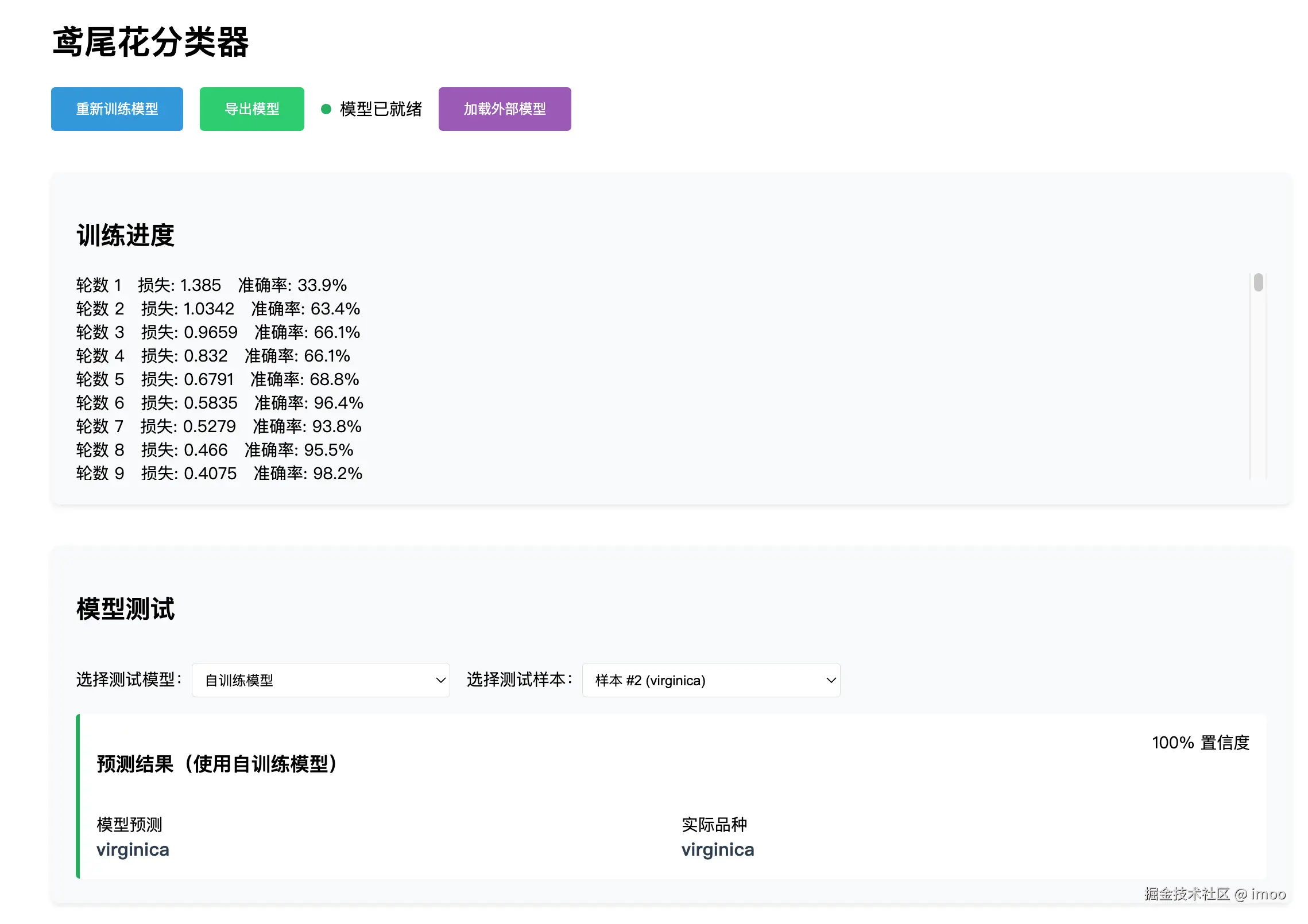Click the 轮数 9 log line at 98.2%
This screenshot has width=1308, height=924.
219,473
